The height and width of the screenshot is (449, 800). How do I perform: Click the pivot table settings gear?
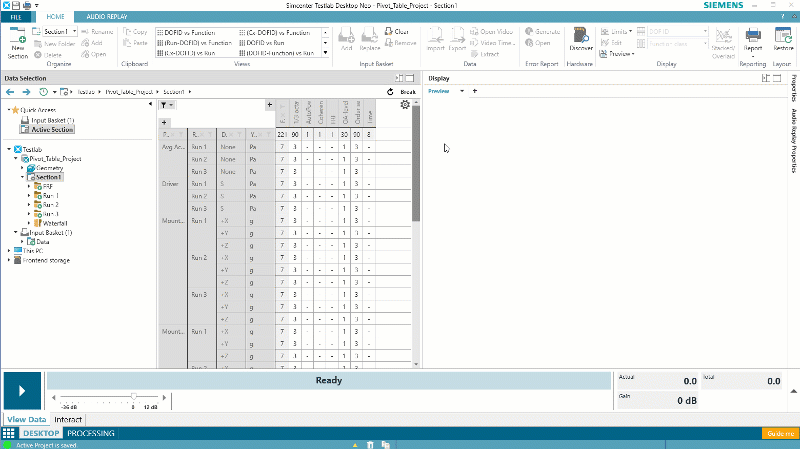click(x=404, y=105)
